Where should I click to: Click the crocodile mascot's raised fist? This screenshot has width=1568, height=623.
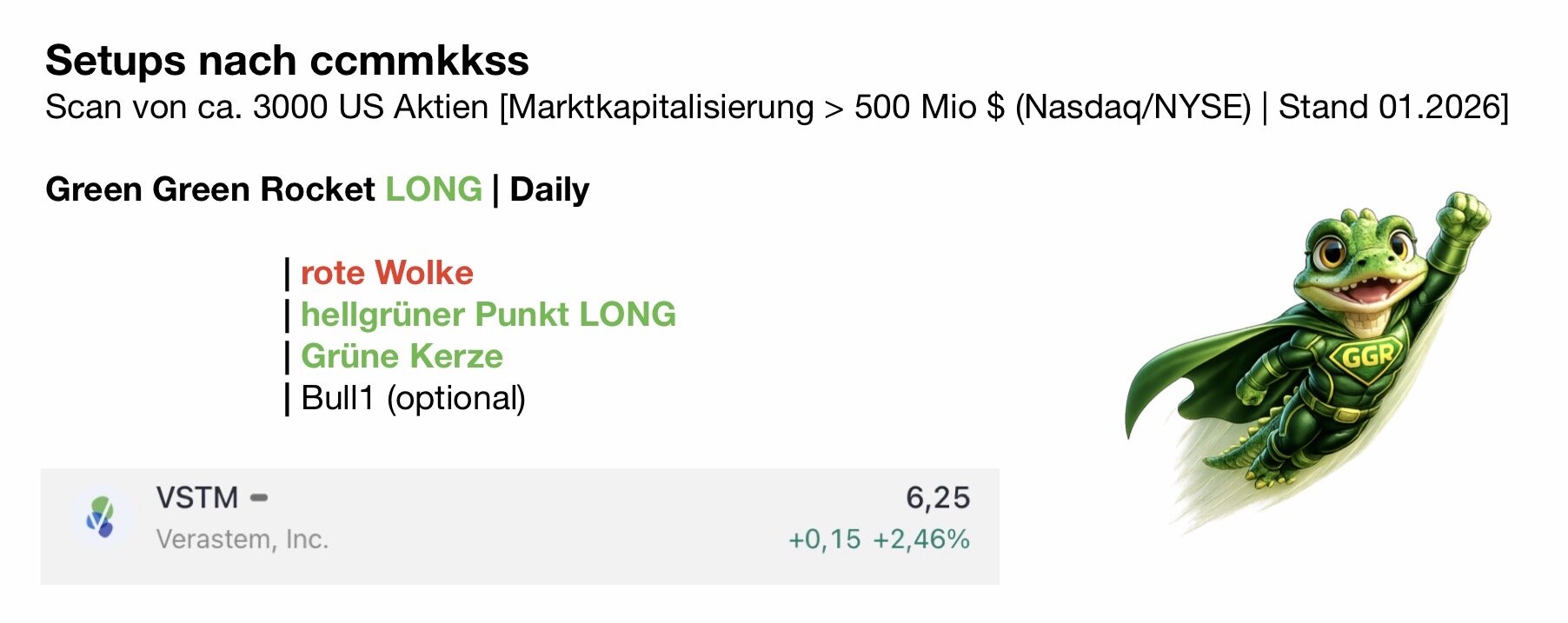[1463, 211]
